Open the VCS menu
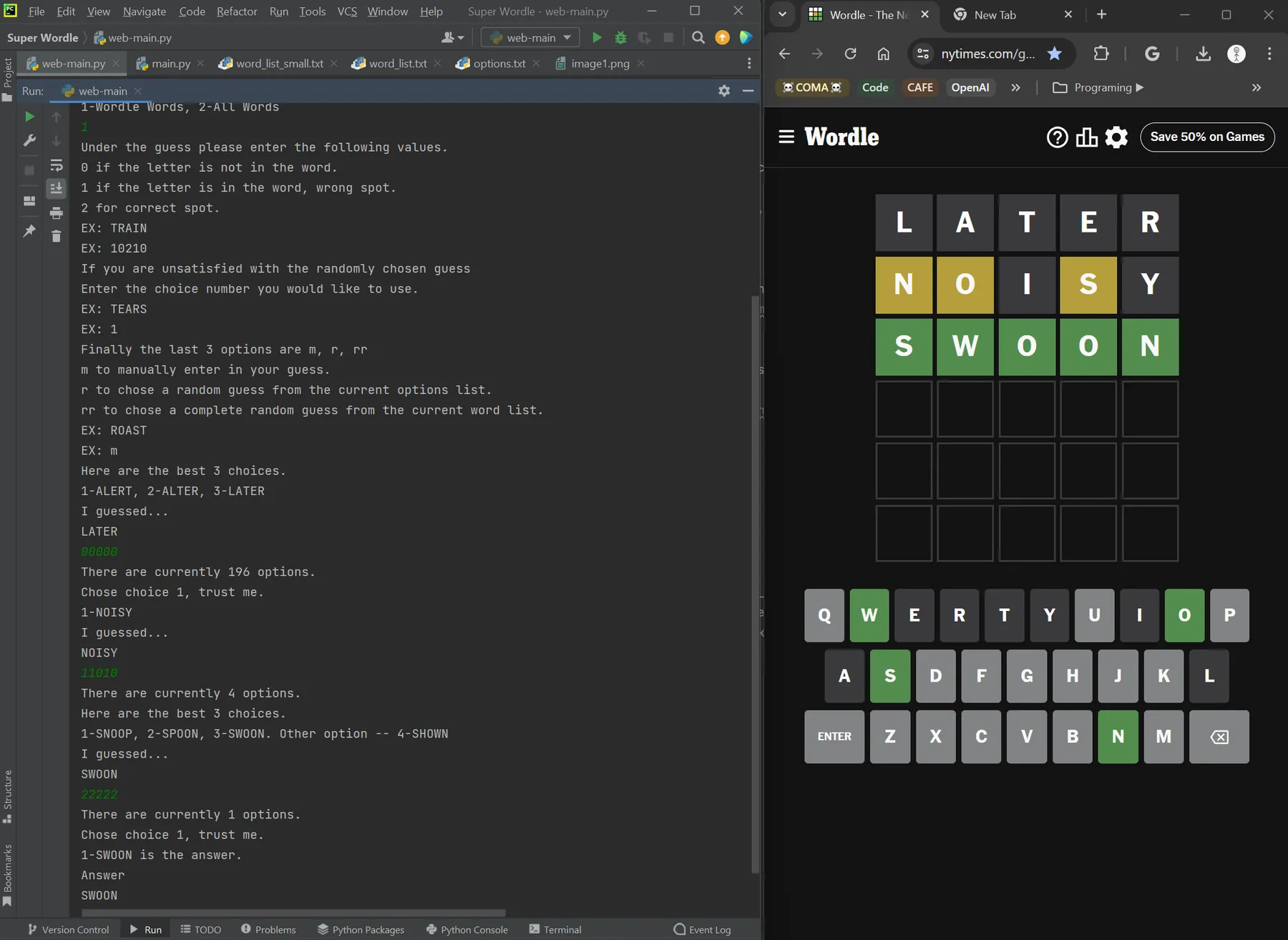Image resolution: width=1288 pixels, height=940 pixels. [x=347, y=11]
